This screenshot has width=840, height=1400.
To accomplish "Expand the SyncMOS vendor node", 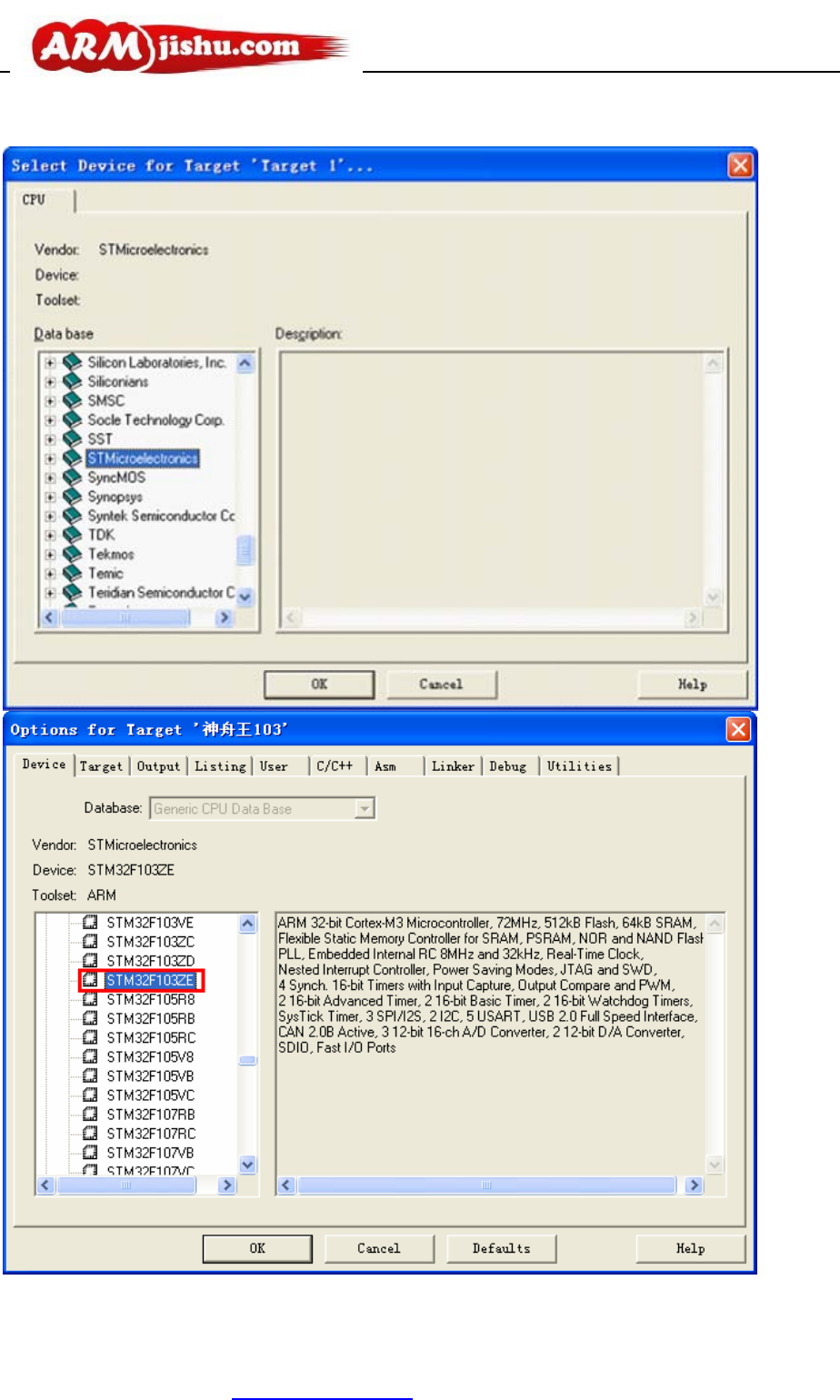I will click(x=51, y=477).
